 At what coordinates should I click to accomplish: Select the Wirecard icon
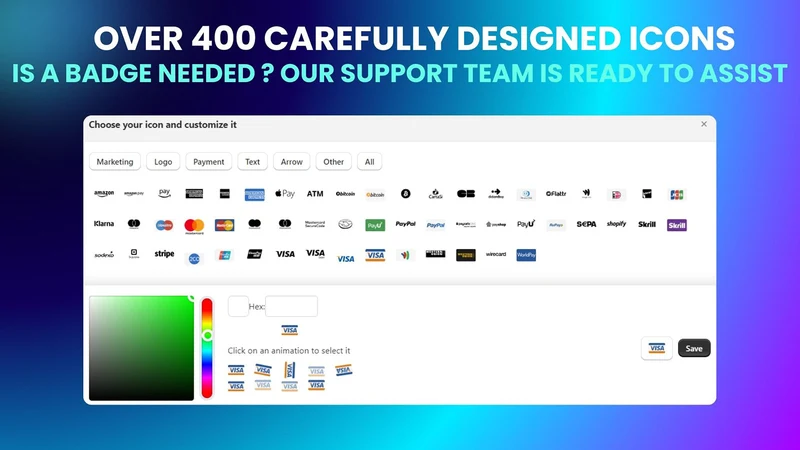tap(495, 254)
